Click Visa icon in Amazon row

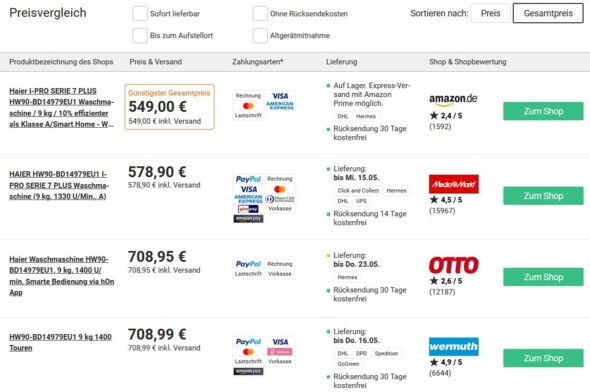click(280, 96)
